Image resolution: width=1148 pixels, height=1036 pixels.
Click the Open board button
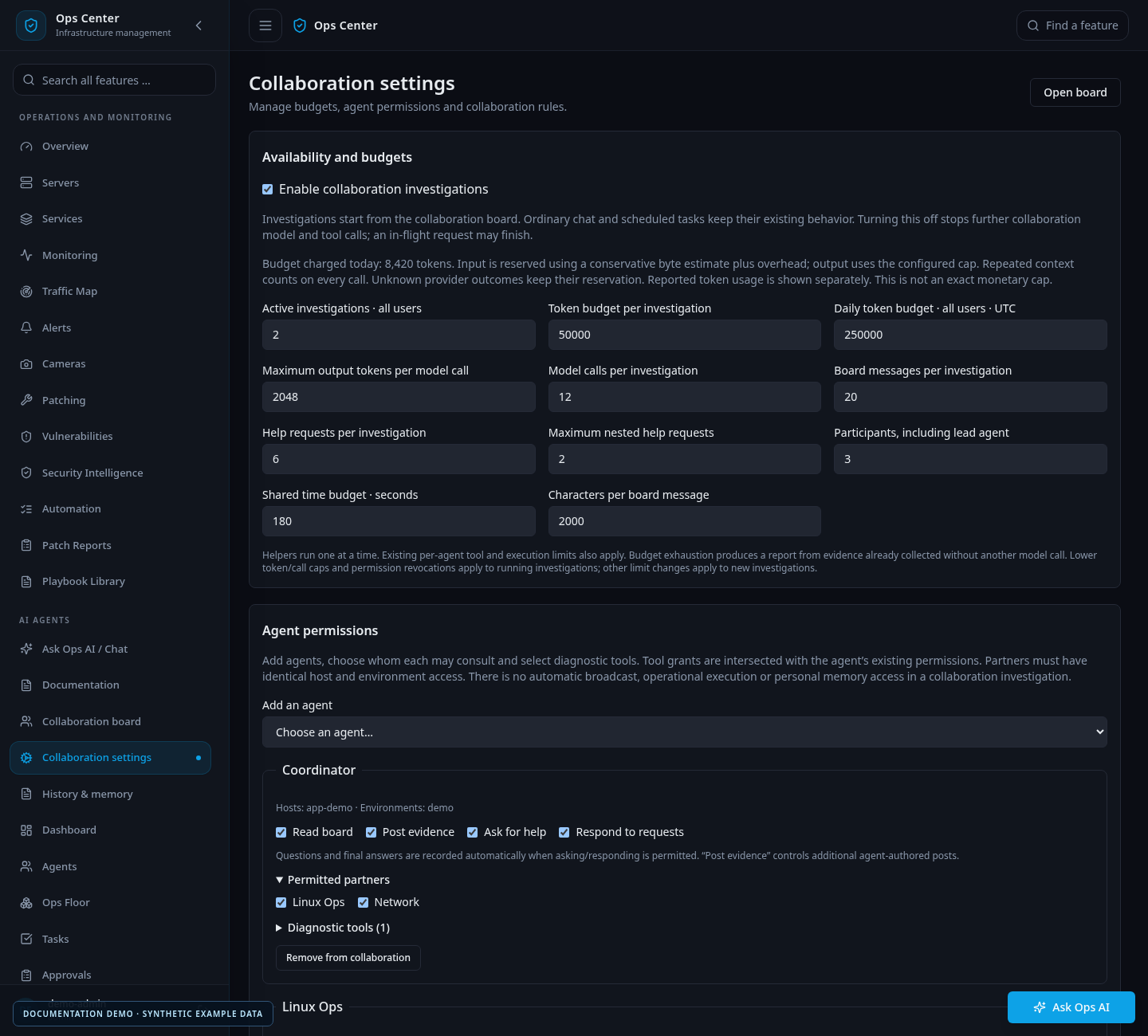(x=1075, y=92)
